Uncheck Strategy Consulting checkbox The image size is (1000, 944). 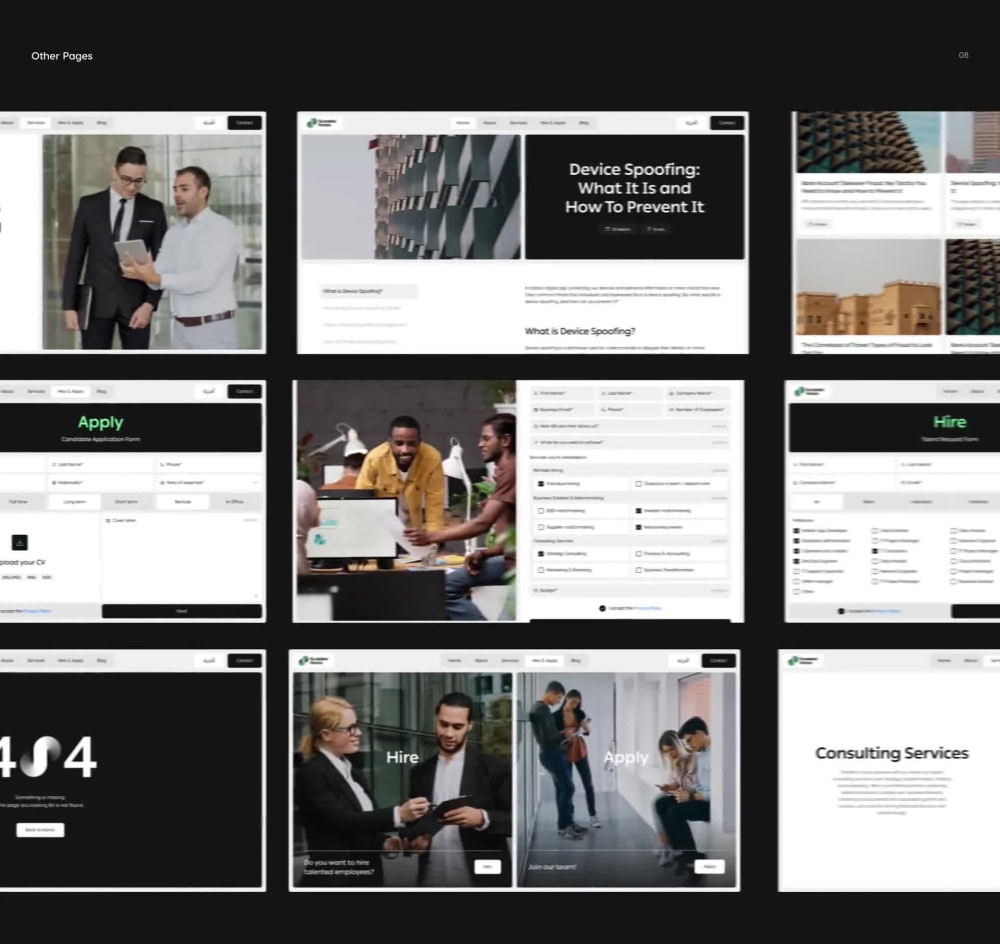tap(541, 554)
